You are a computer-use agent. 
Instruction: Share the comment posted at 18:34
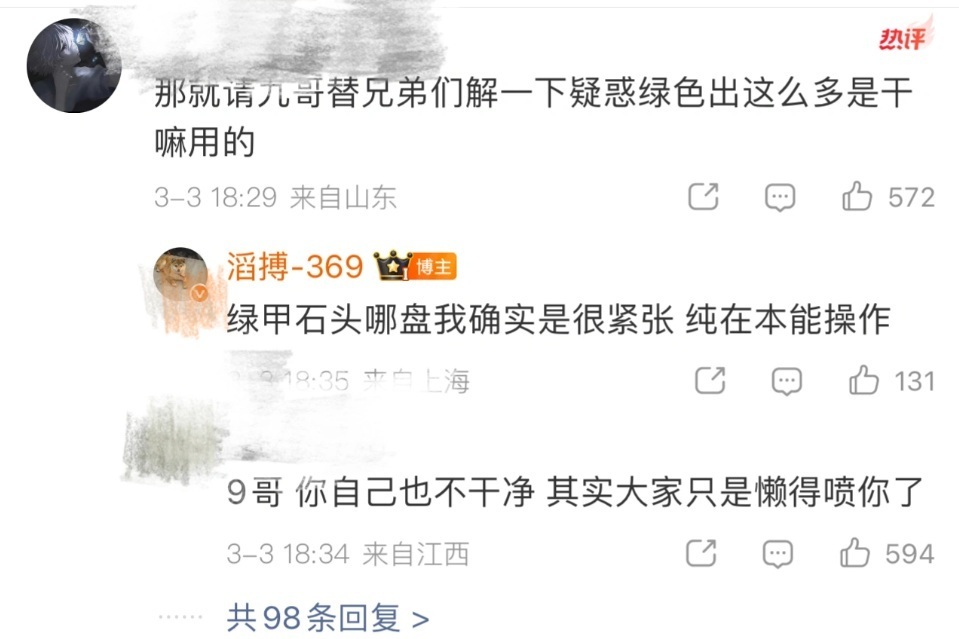701,553
